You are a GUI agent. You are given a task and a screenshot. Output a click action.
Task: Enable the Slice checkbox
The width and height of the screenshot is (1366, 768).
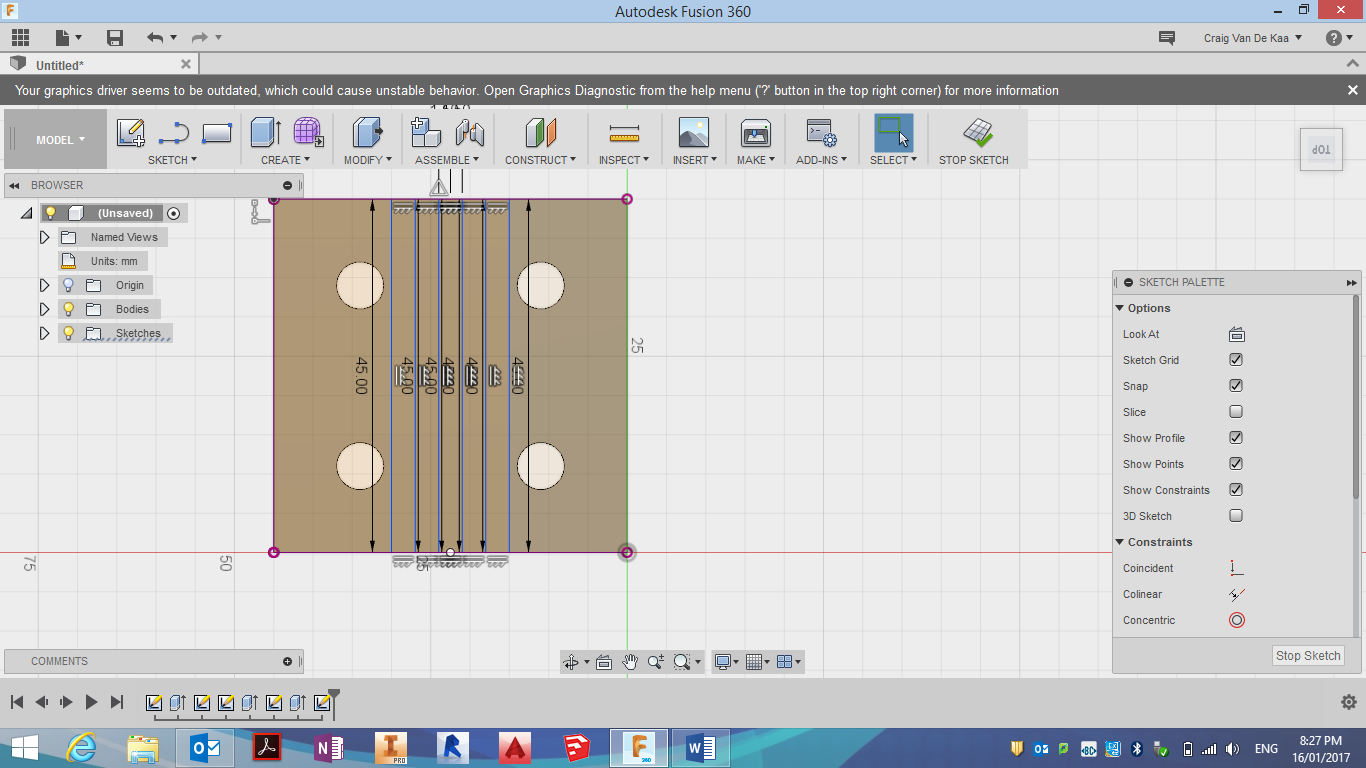coord(1236,412)
